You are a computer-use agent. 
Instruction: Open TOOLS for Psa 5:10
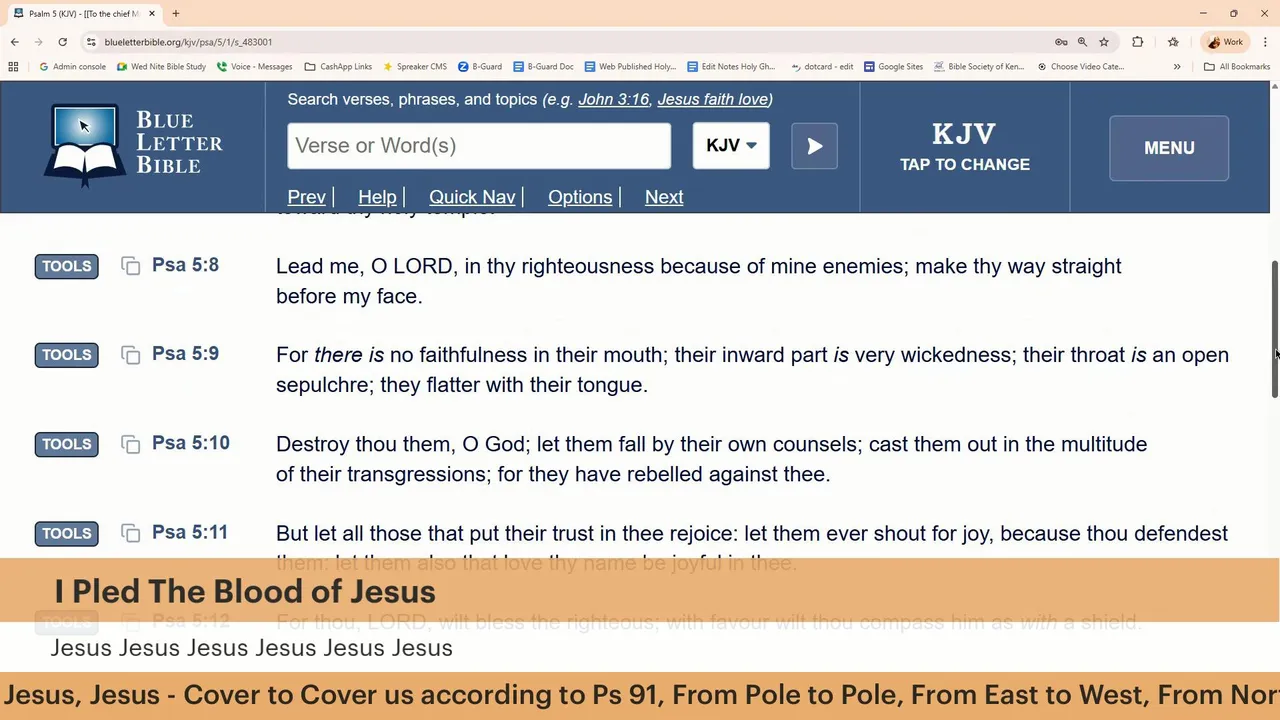coord(67,444)
